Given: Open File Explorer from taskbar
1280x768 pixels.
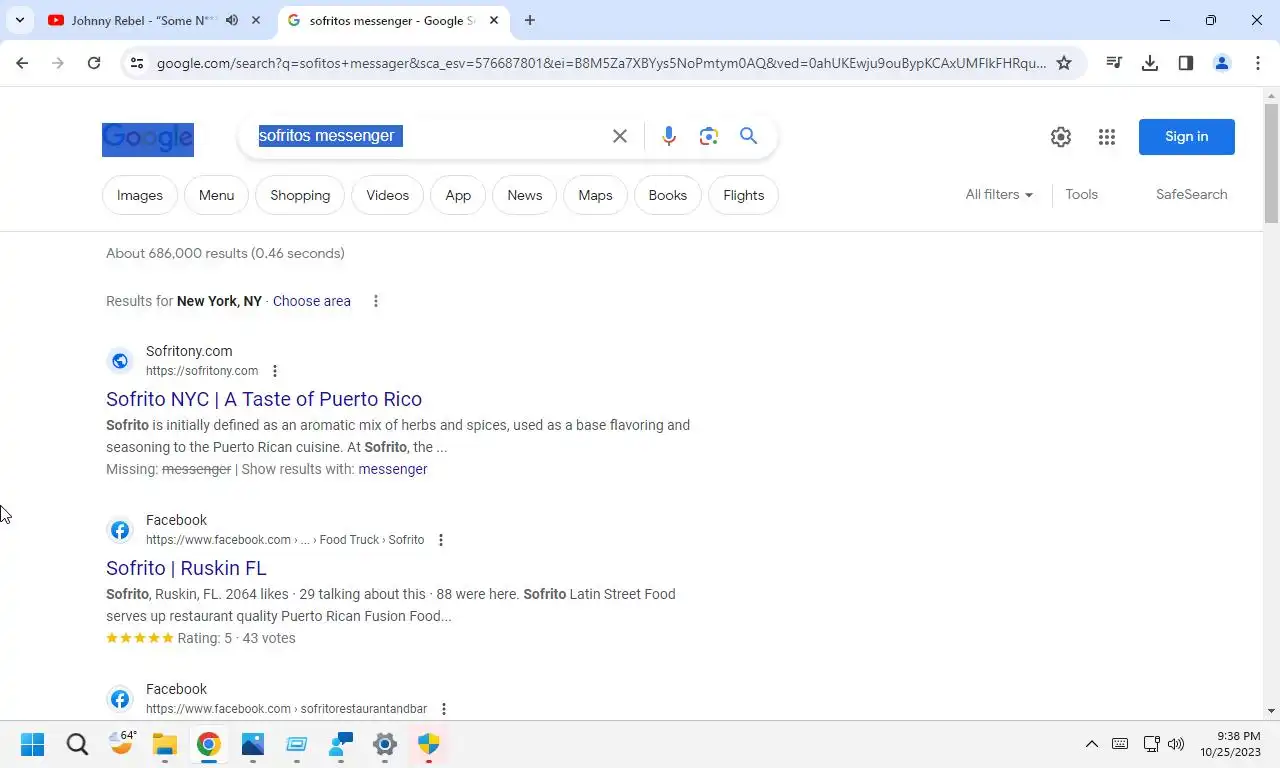Looking at the screenshot, I should tap(164, 744).
